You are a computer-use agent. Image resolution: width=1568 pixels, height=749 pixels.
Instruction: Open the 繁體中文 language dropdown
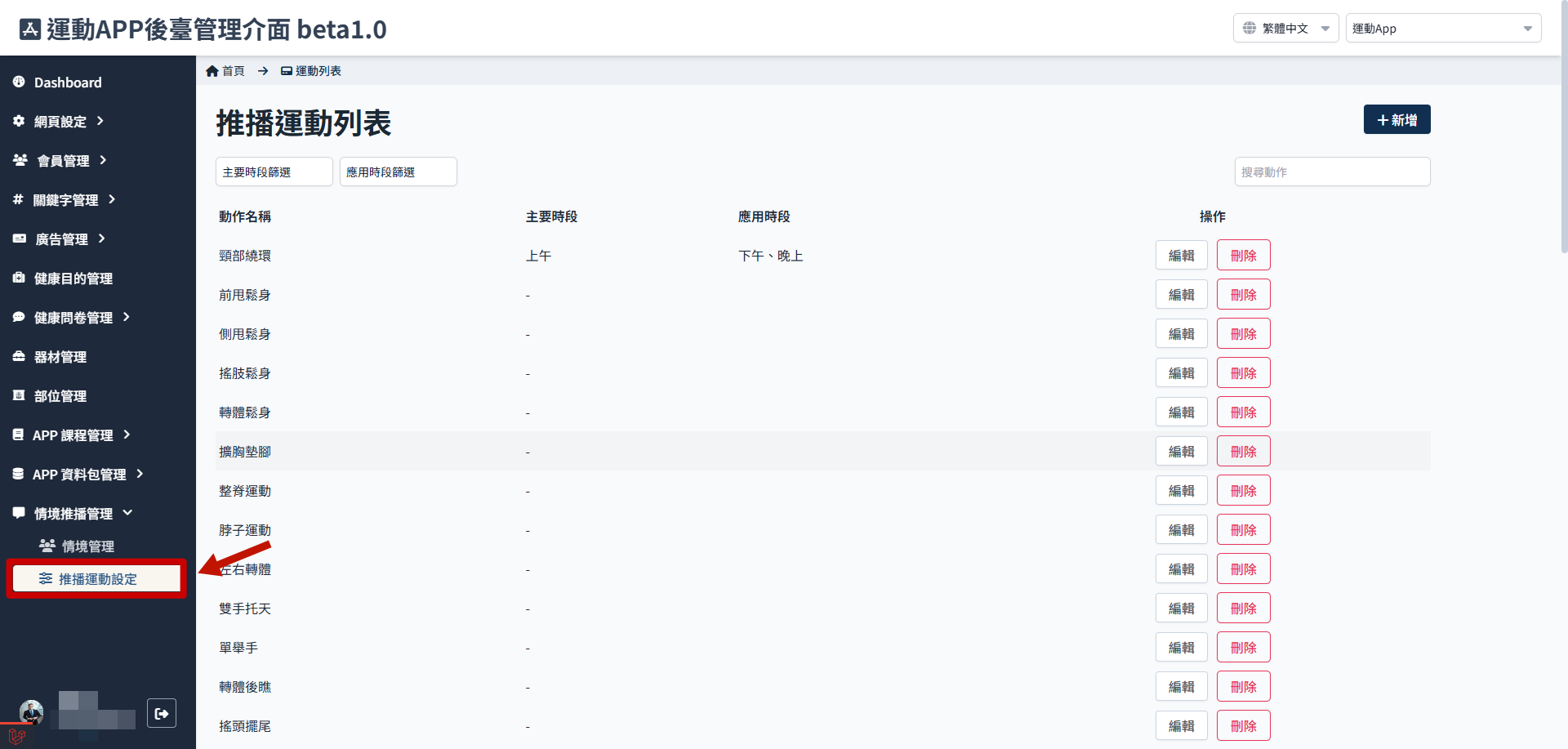coord(1286,28)
